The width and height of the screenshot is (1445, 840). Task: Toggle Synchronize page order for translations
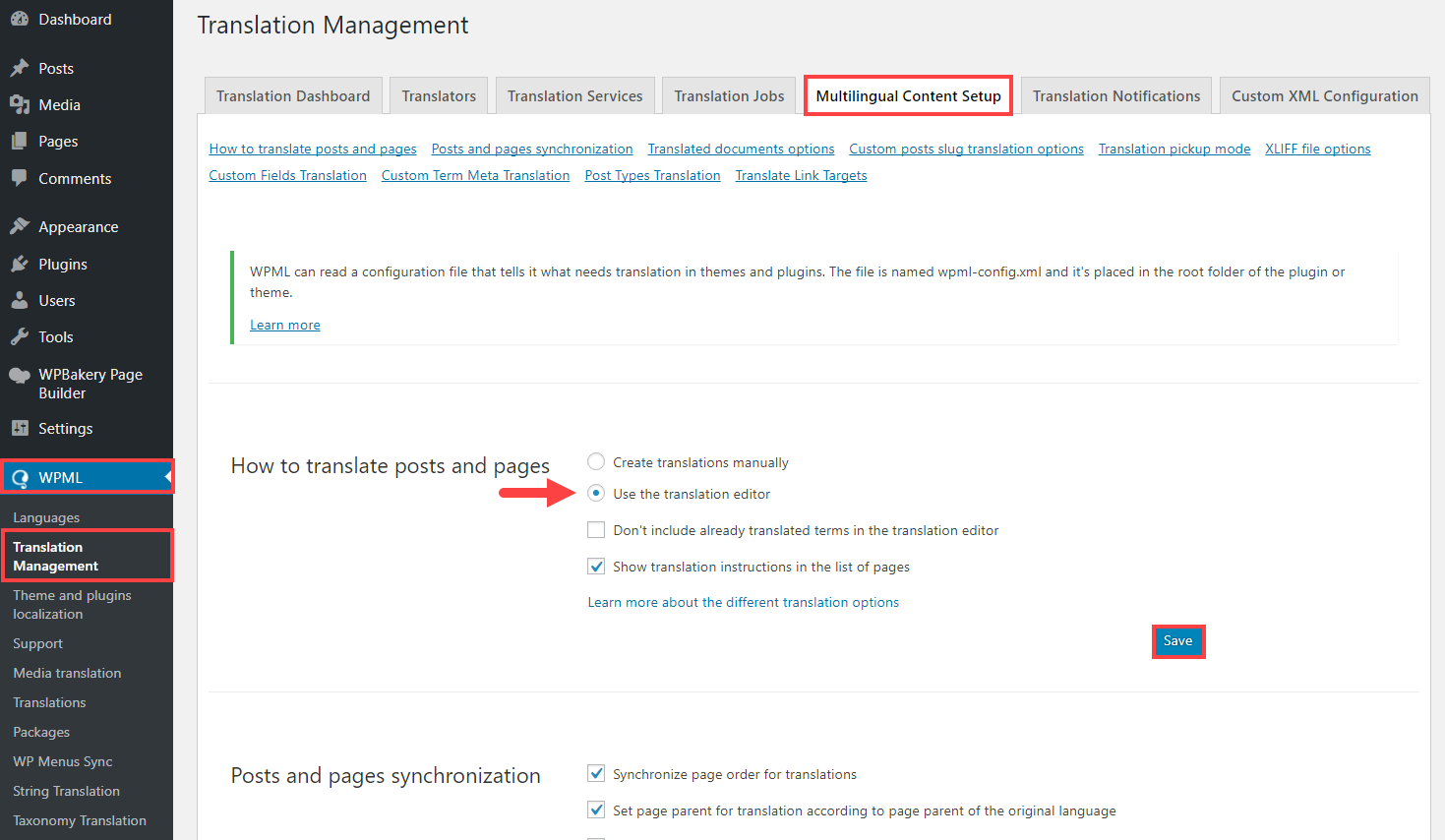(x=596, y=773)
